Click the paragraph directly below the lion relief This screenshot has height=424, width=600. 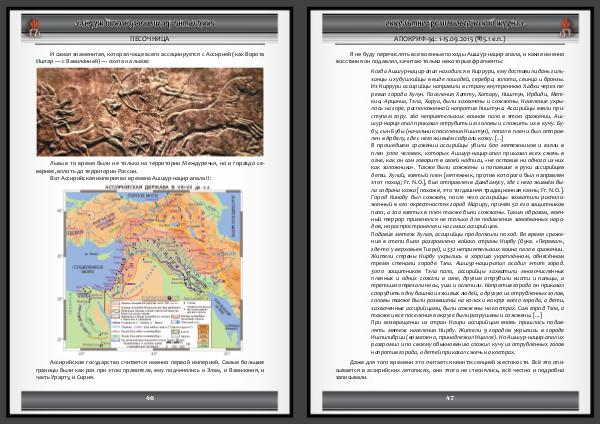click(x=148, y=164)
